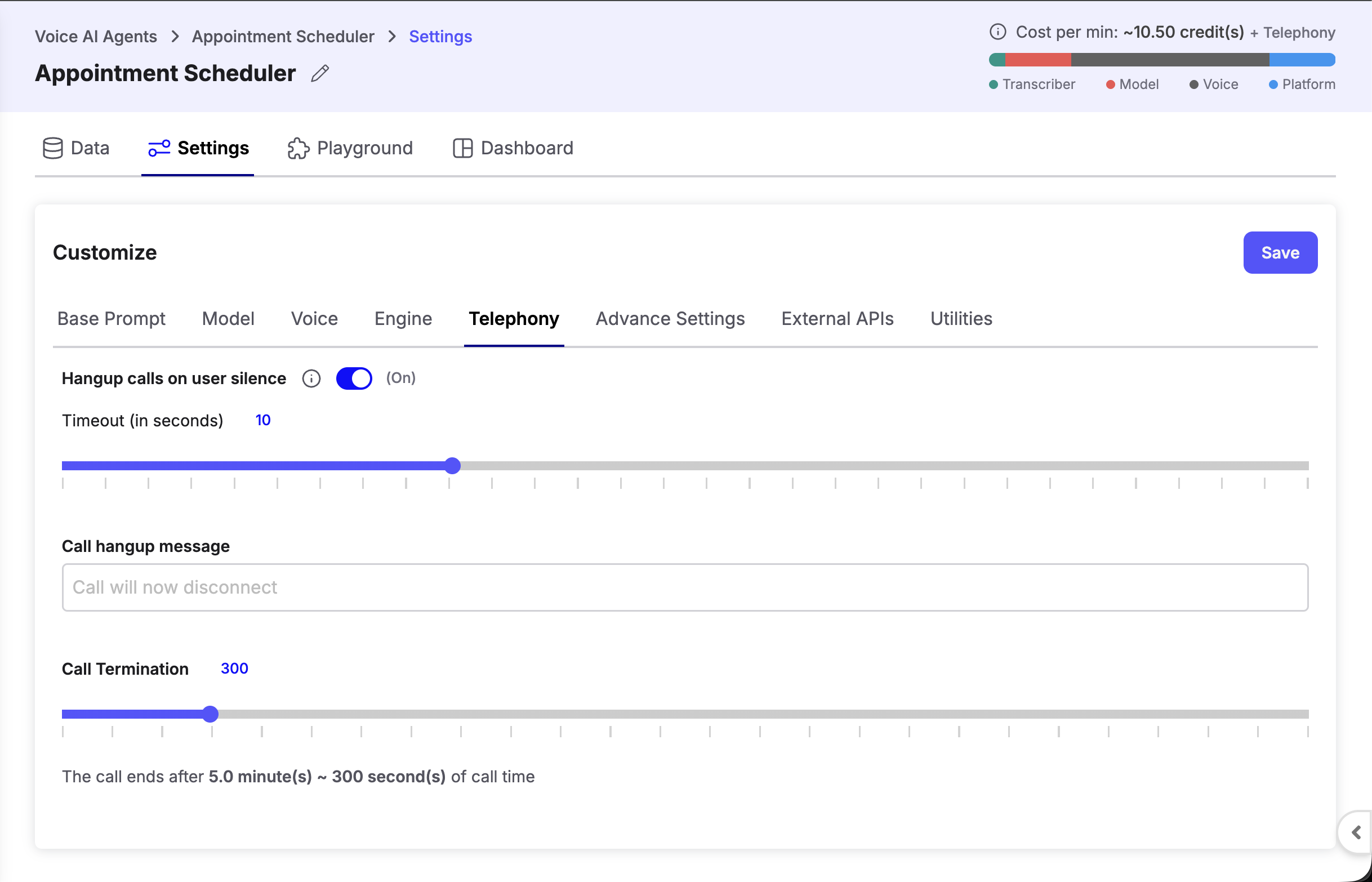The image size is (1372, 882).
Task: Expand side panel with left chevron
Action: click(x=1356, y=832)
